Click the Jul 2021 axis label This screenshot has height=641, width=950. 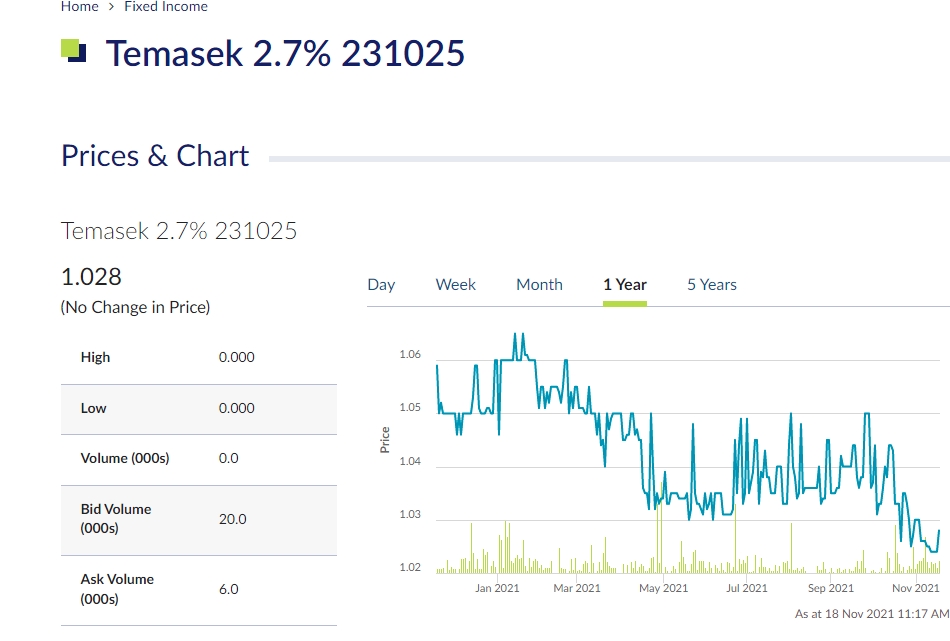click(746, 588)
